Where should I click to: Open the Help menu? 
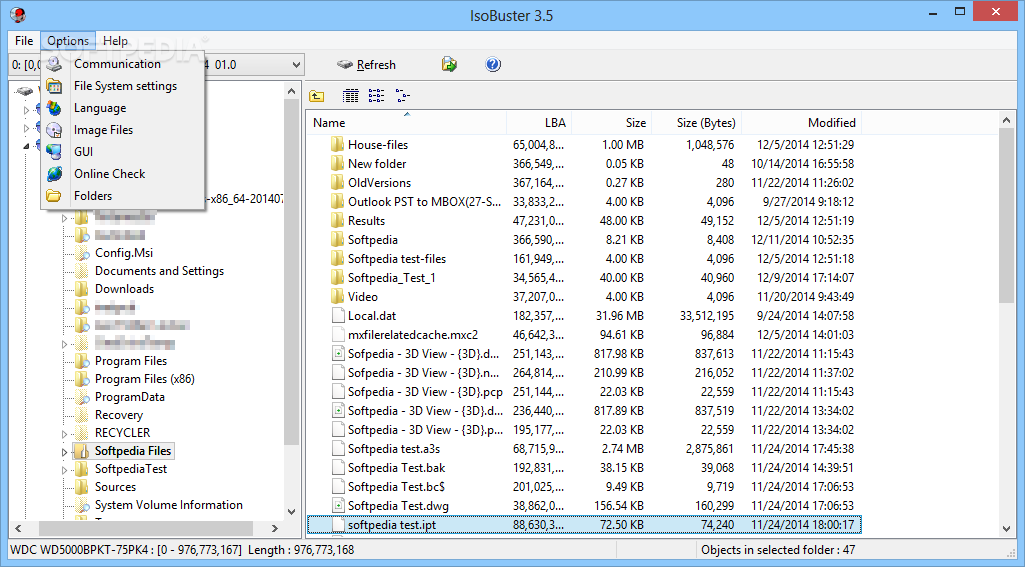(x=116, y=41)
